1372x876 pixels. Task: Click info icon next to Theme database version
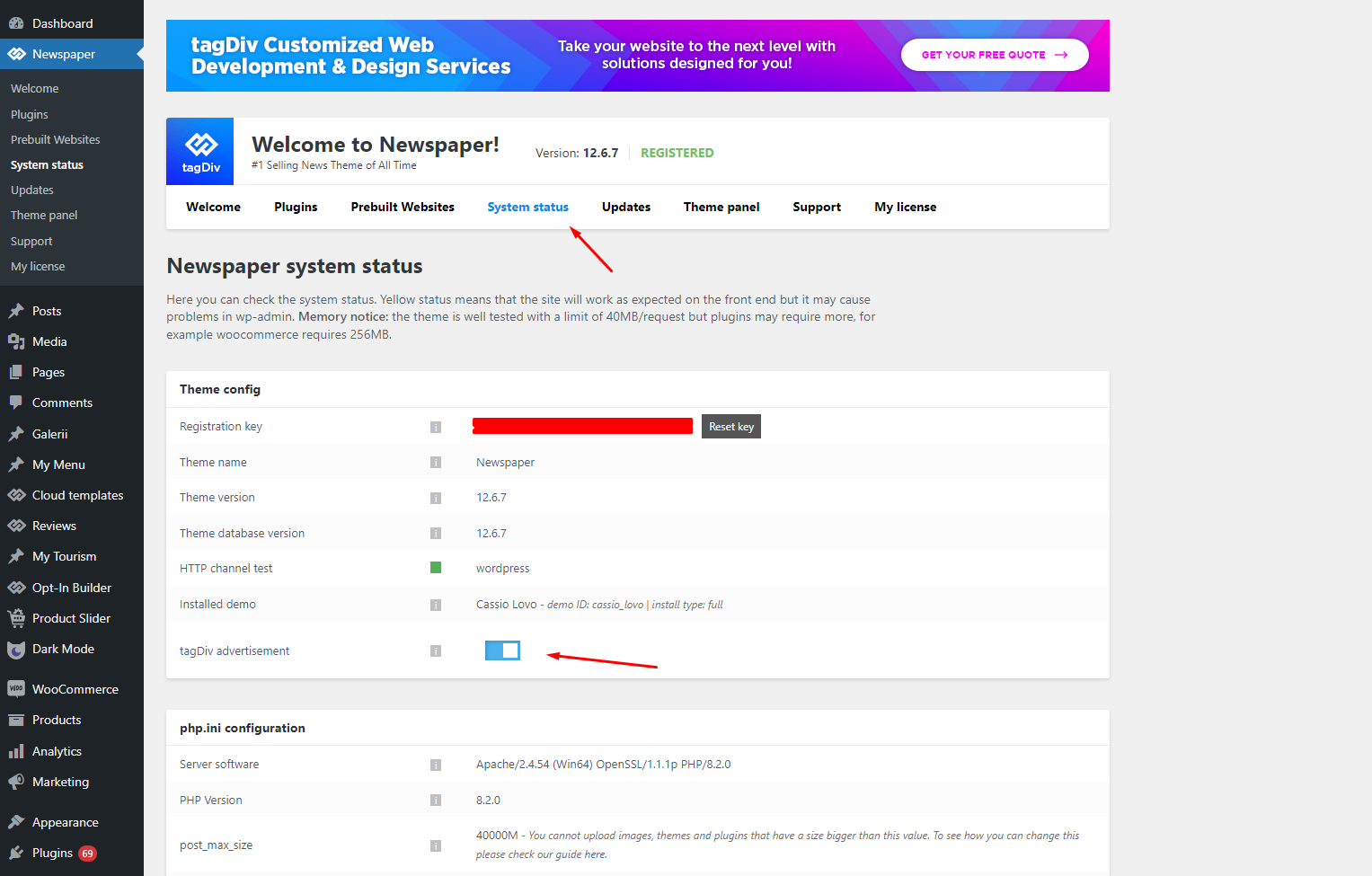[x=436, y=534]
